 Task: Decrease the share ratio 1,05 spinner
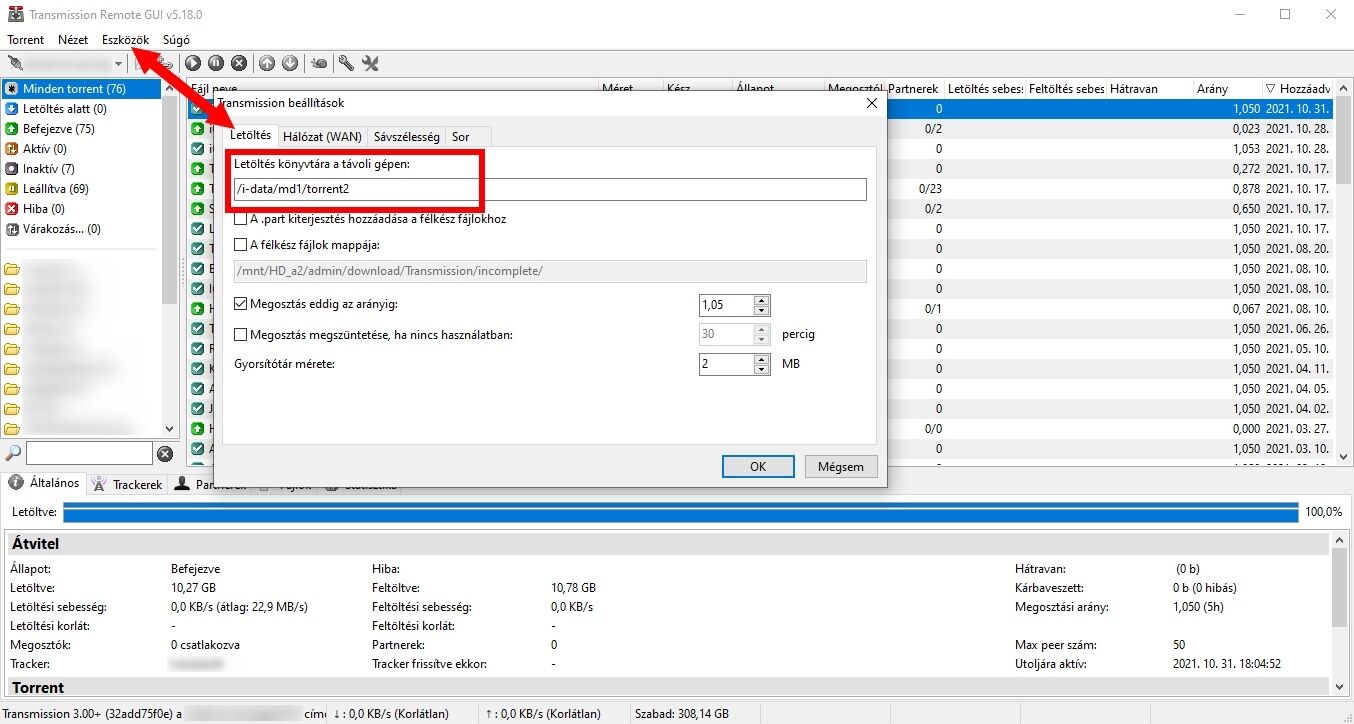coord(762,311)
